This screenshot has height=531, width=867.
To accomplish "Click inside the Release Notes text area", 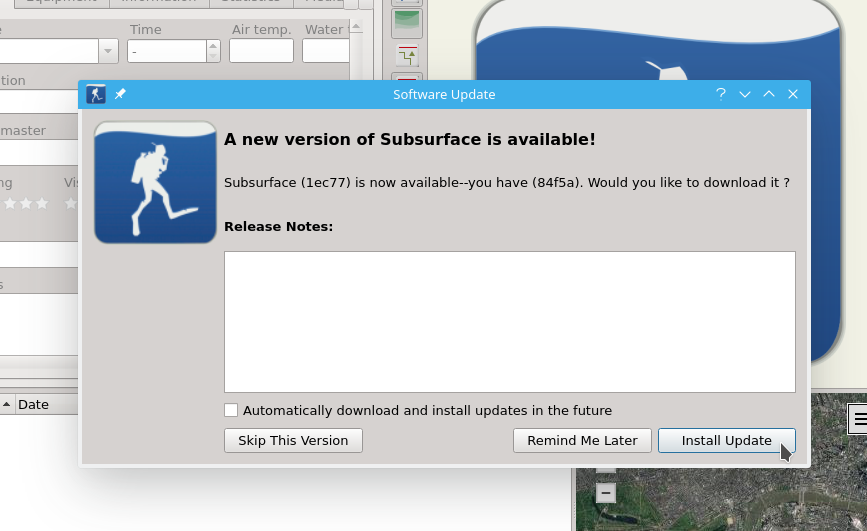I will point(510,322).
